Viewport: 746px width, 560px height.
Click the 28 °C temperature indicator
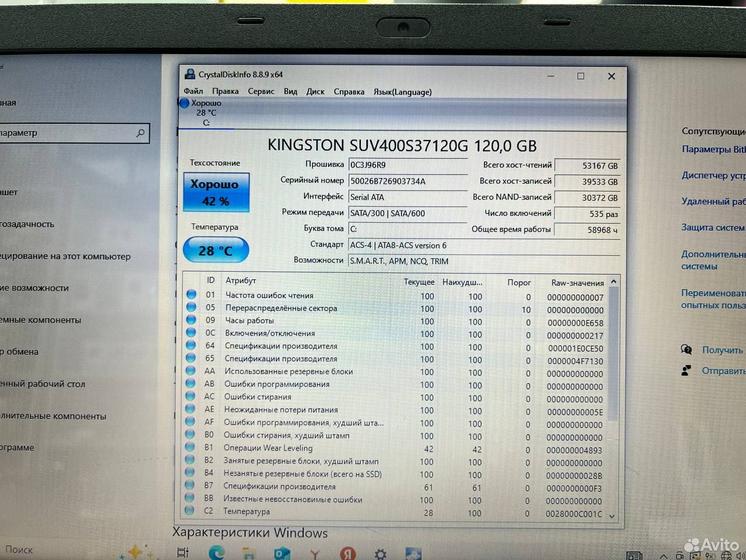(x=216, y=250)
